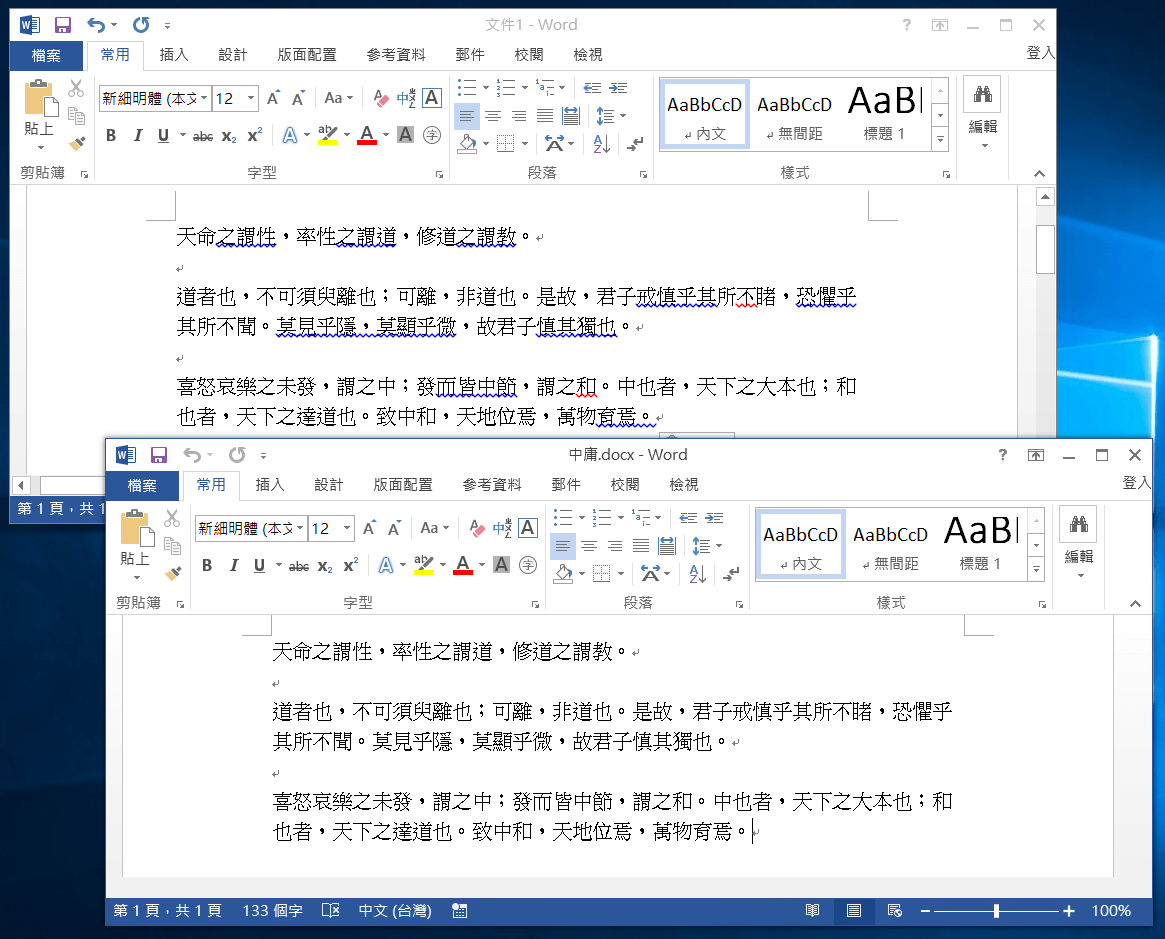Image resolution: width=1165 pixels, height=939 pixels.
Task: Apply strikethrough formatting in 文件1
Action: tap(202, 136)
